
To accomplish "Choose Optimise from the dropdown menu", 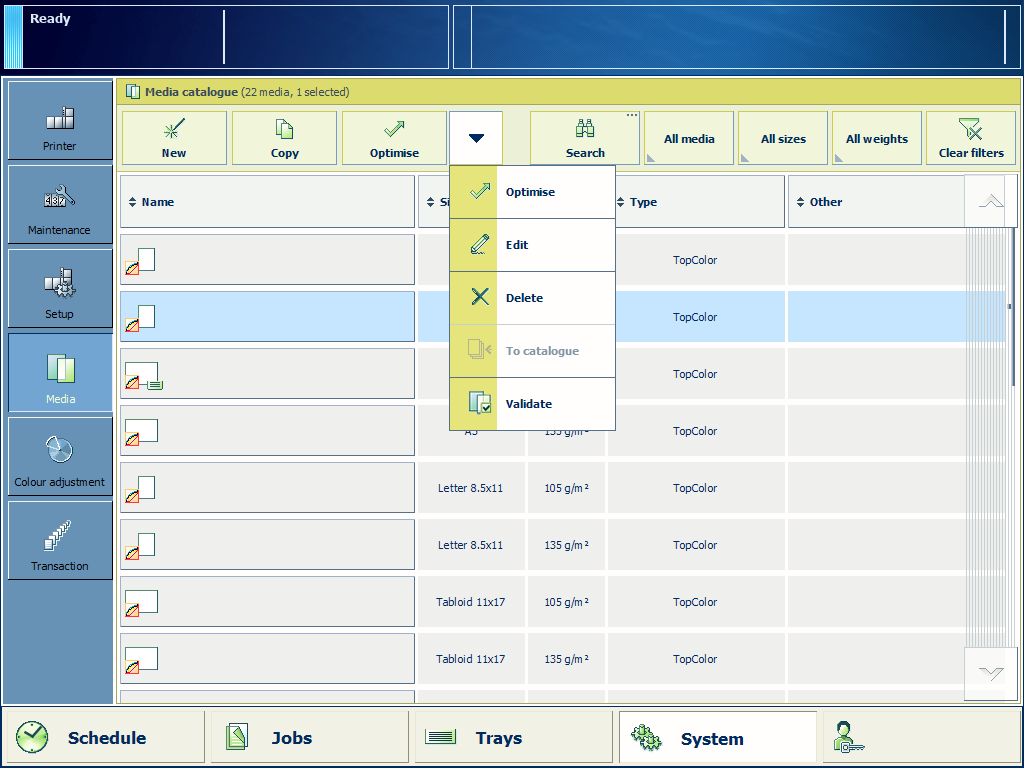I will pos(532,192).
